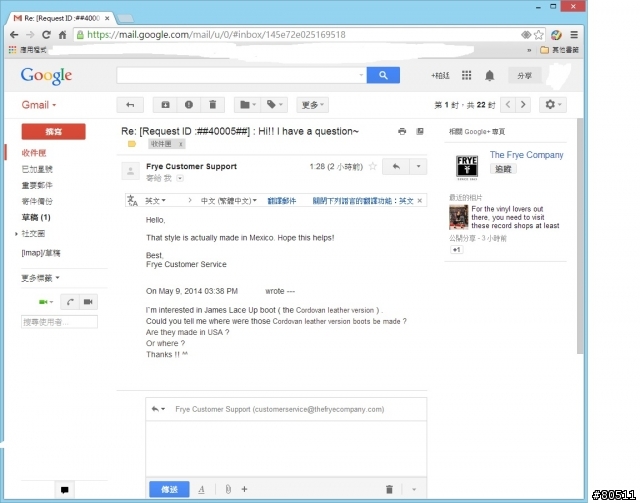The width and height of the screenshot is (640, 503).
Task: Go to the browser home page icon
Action: [x=62, y=35]
